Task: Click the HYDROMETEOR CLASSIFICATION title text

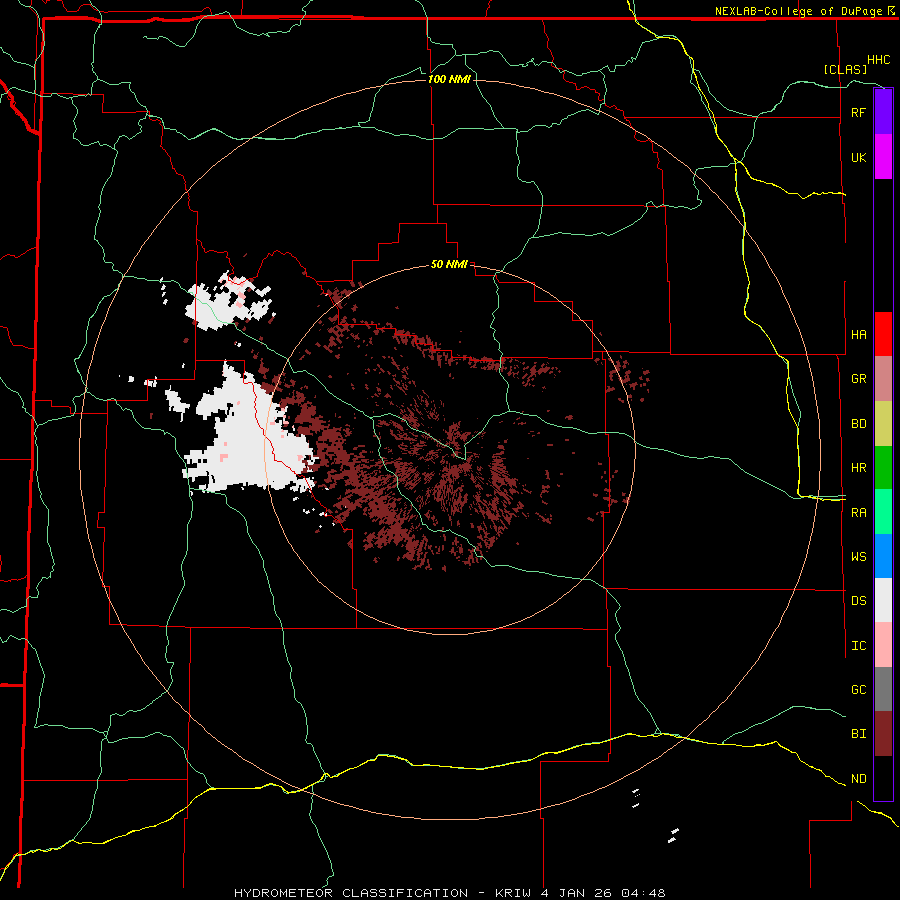Action: [x=351, y=893]
